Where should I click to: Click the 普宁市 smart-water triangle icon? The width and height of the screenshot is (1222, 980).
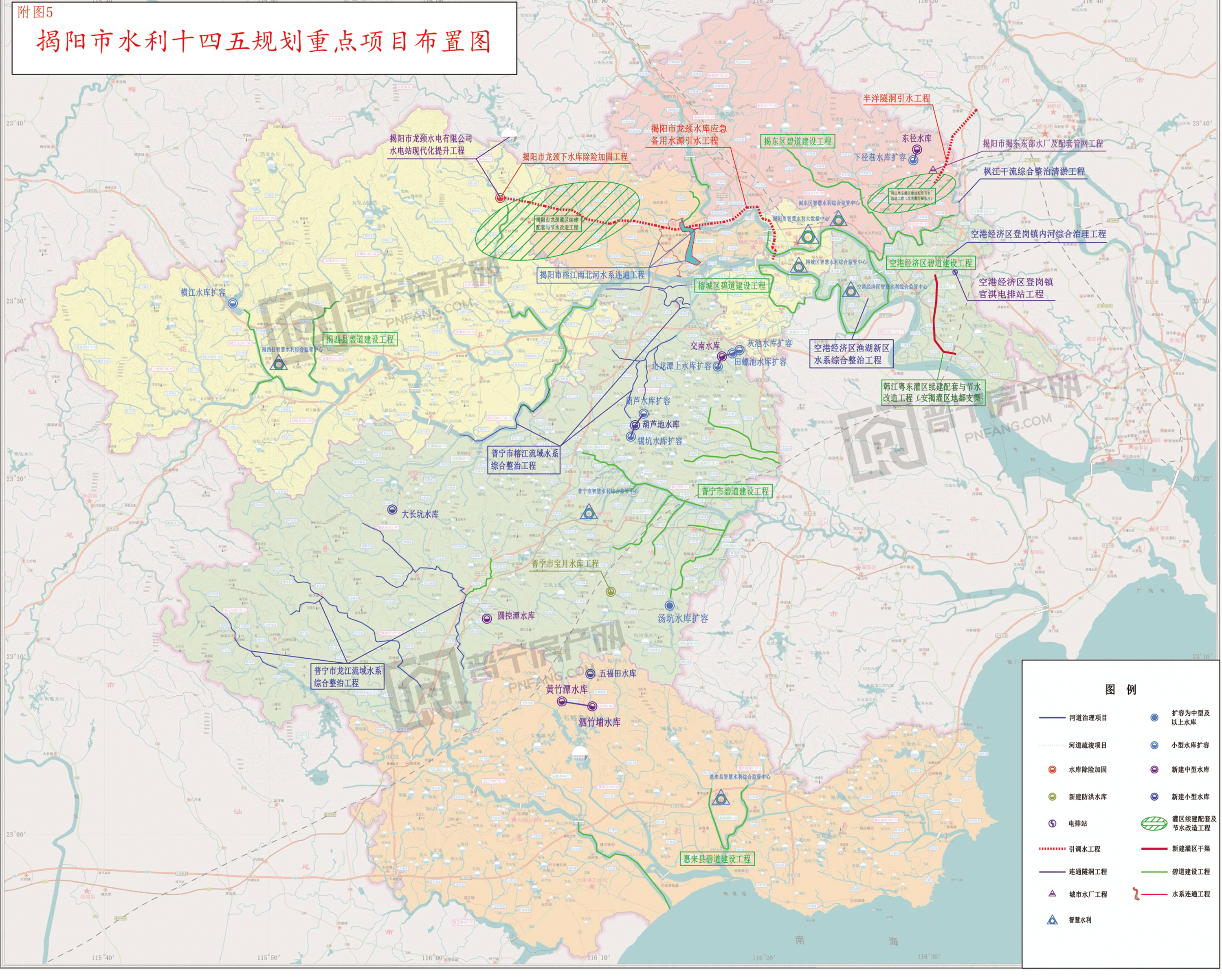pos(589,512)
